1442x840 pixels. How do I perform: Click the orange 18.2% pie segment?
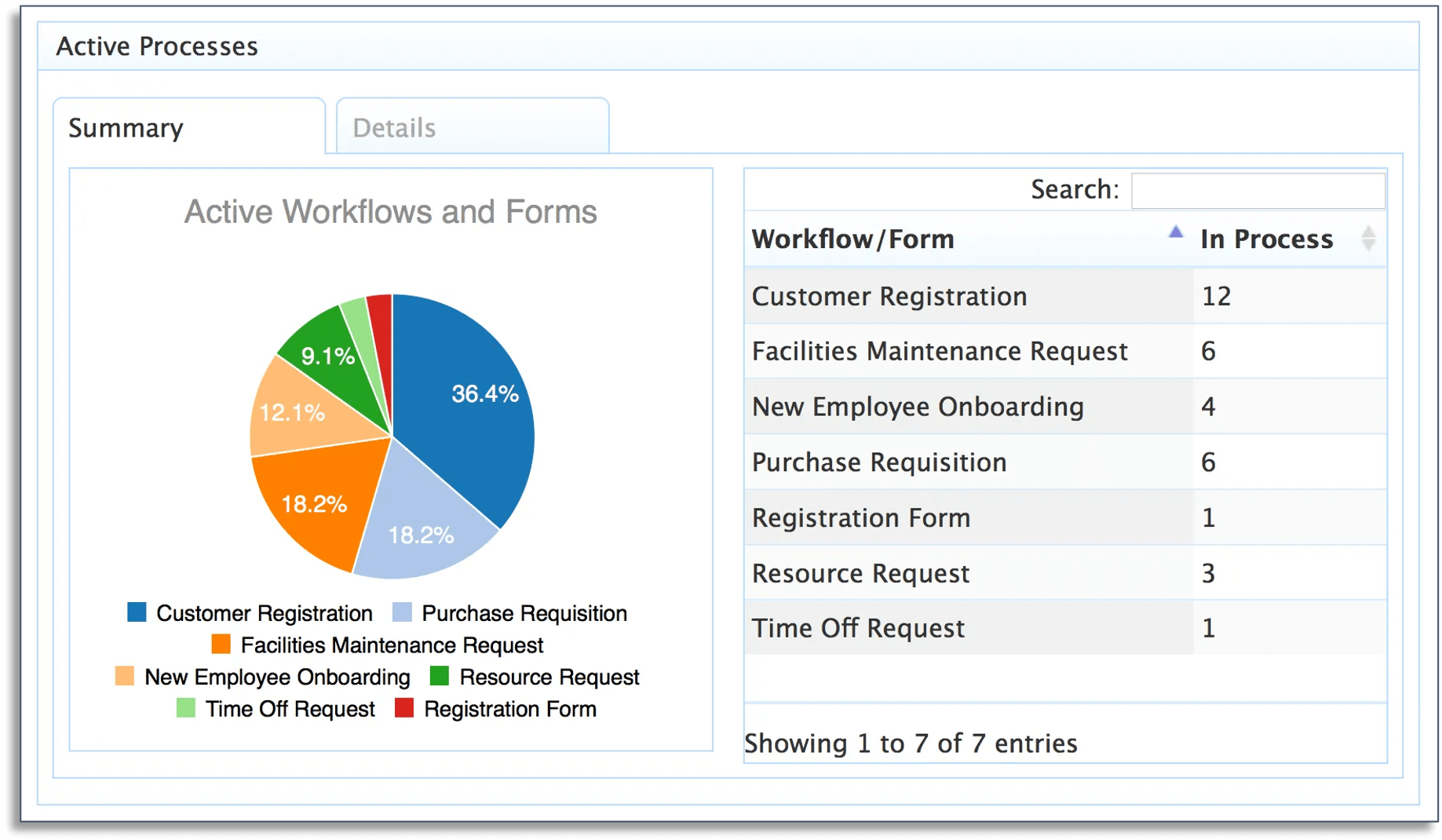[314, 502]
